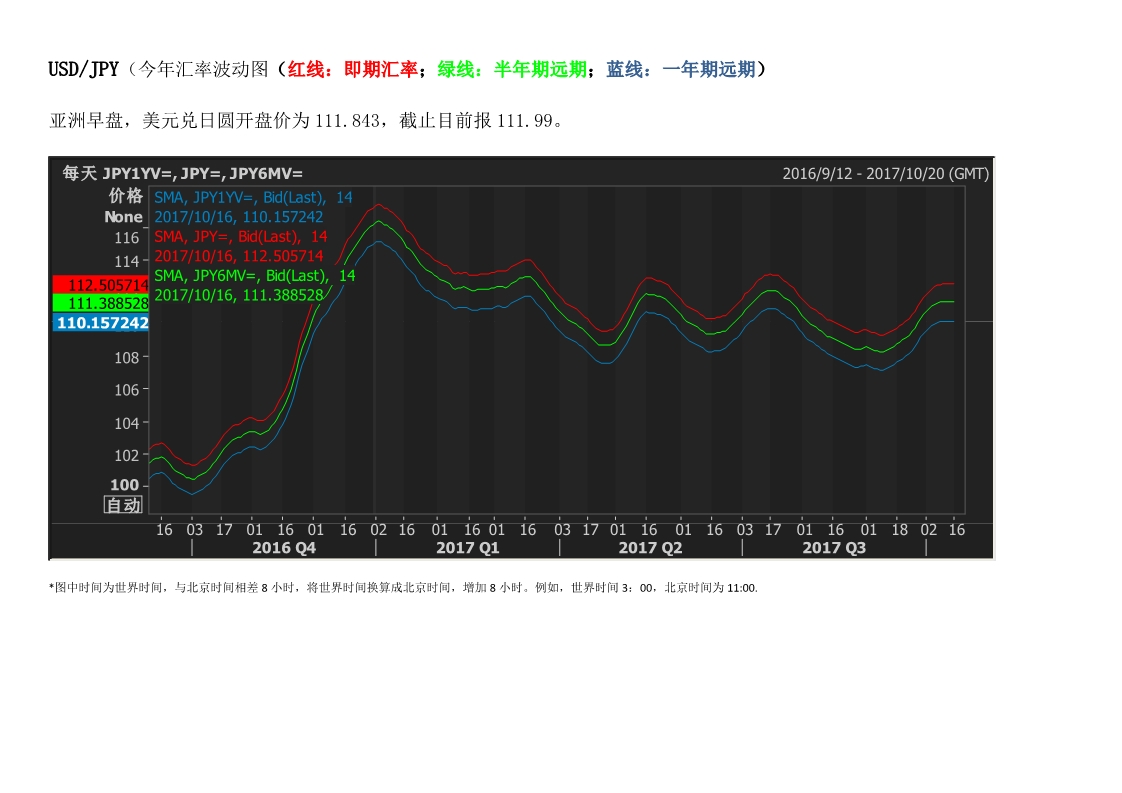Click the 18 date tick on time axis
Viewport: 1122px width, 793px height.
point(899,530)
